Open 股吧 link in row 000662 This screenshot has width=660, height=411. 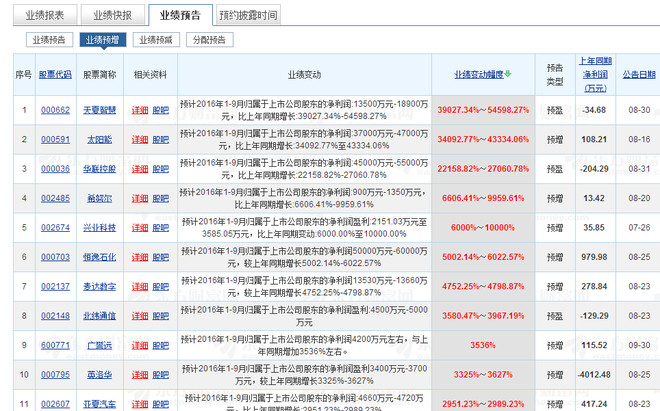click(160, 110)
